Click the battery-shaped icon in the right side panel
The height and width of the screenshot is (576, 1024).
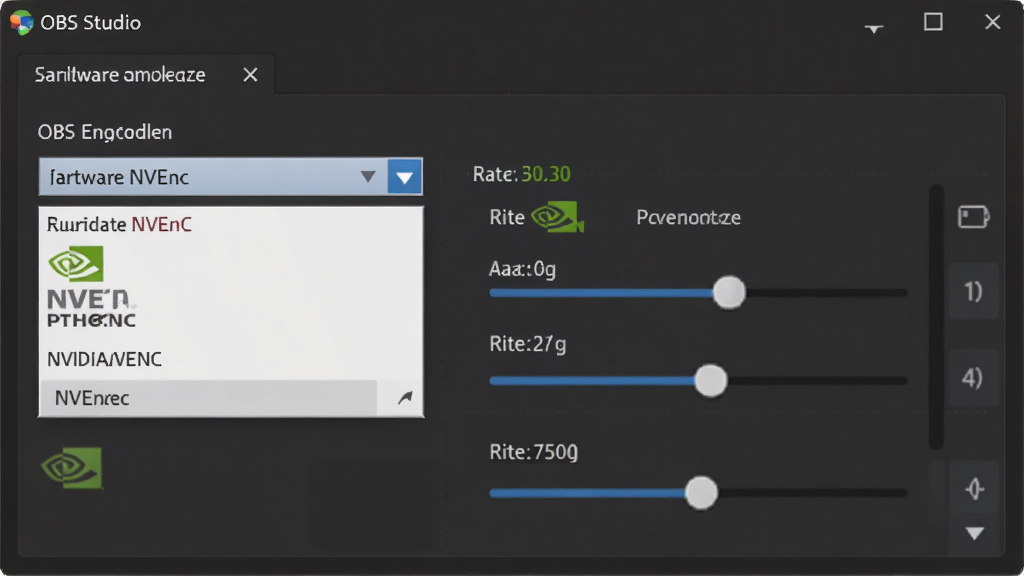pos(974,217)
